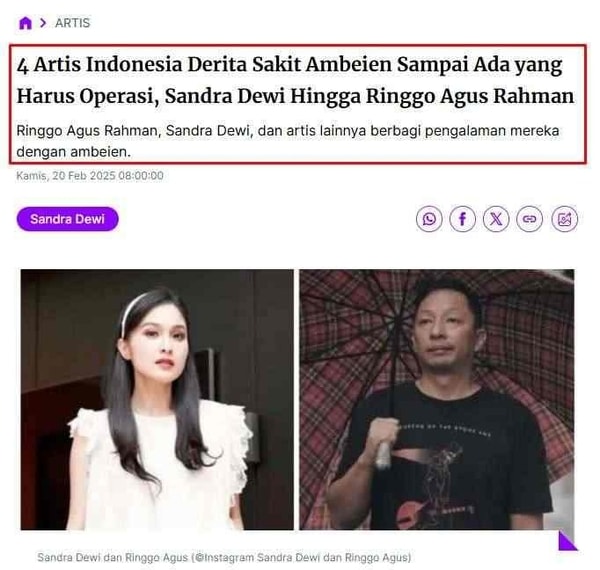This screenshot has height=570, width=600.
Task: Click the Instagram photo credit caption
Action: [224, 557]
